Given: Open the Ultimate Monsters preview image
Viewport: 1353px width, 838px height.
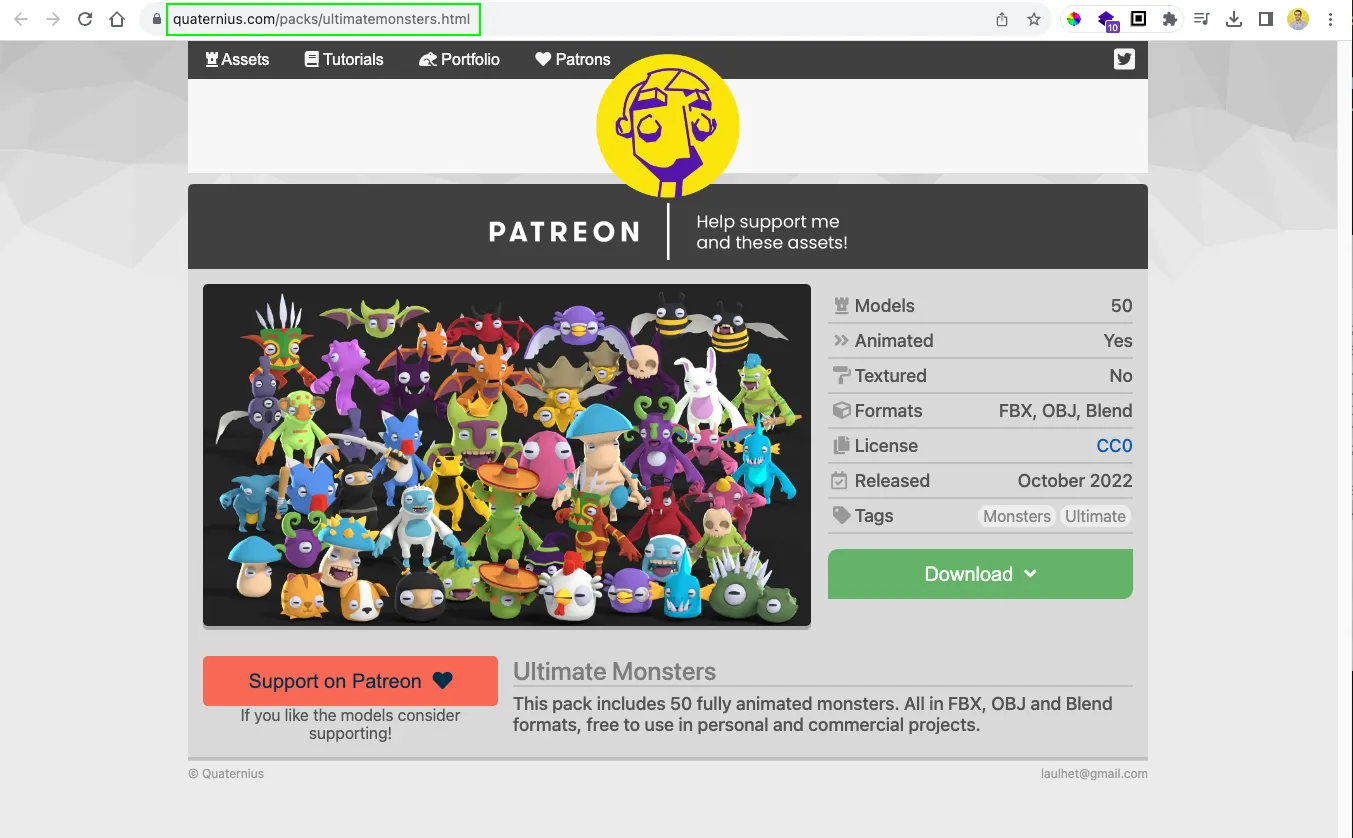Looking at the screenshot, I should pos(507,455).
